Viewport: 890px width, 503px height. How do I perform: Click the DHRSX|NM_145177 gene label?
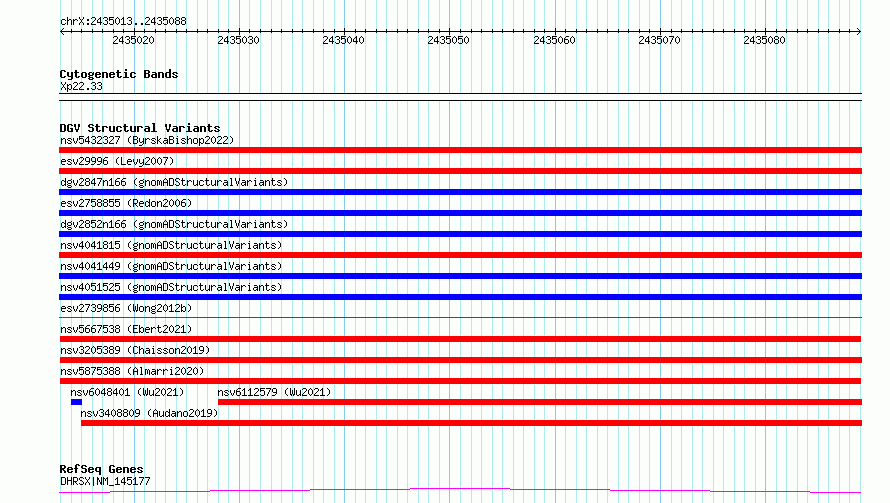(x=105, y=481)
